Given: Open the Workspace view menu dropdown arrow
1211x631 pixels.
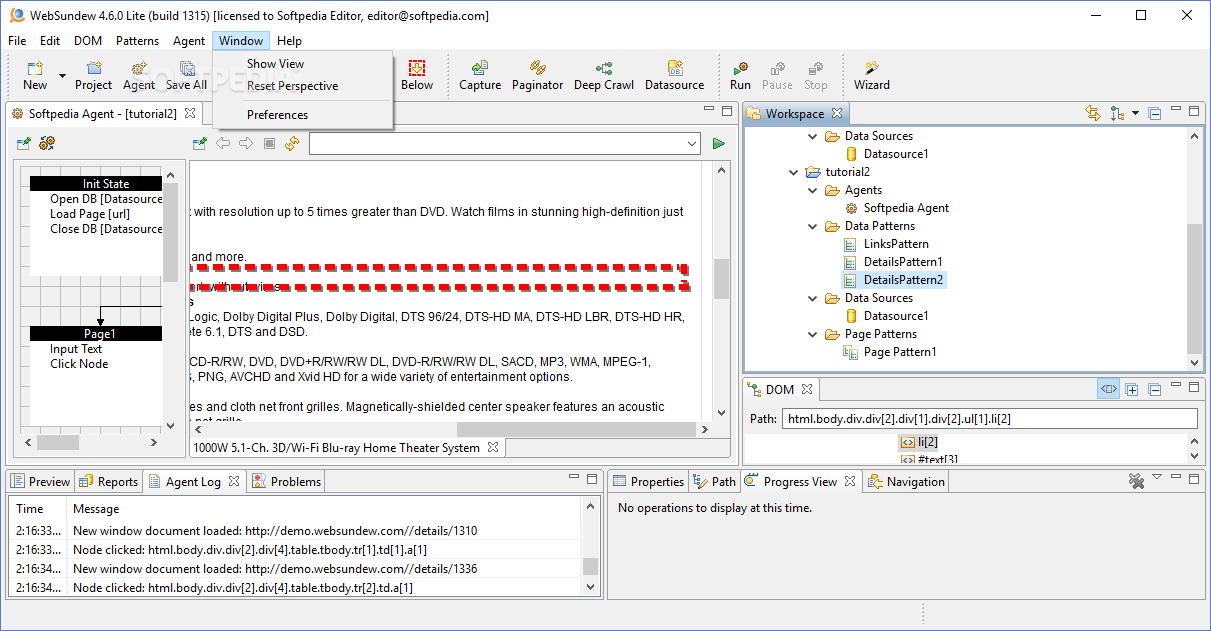Looking at the screenshot, I should click(x=1136, y=114).
